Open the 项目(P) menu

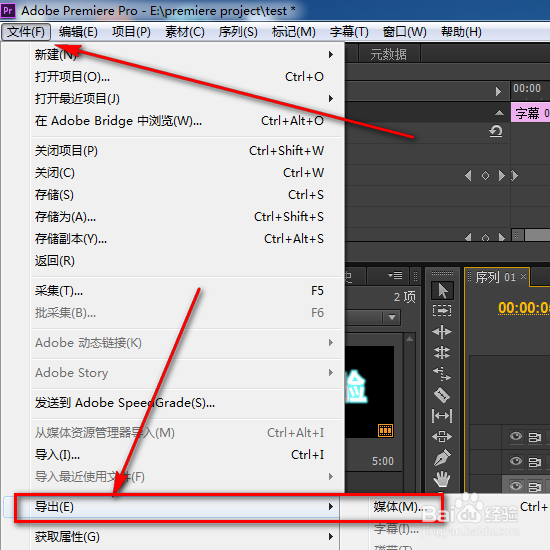(131, 32)
